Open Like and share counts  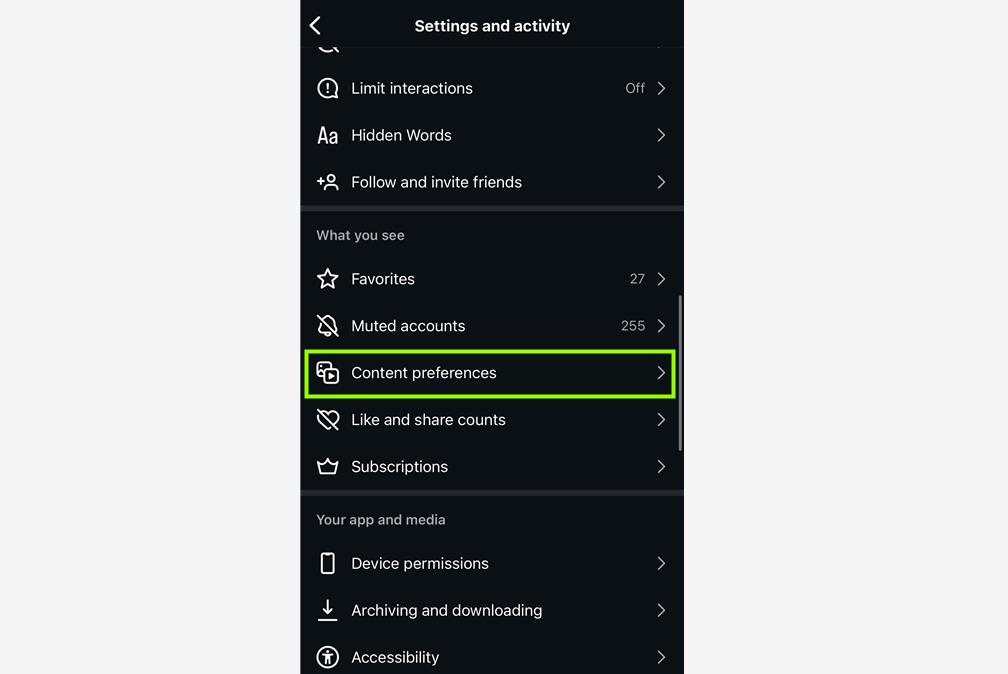[x=492, y=419]
